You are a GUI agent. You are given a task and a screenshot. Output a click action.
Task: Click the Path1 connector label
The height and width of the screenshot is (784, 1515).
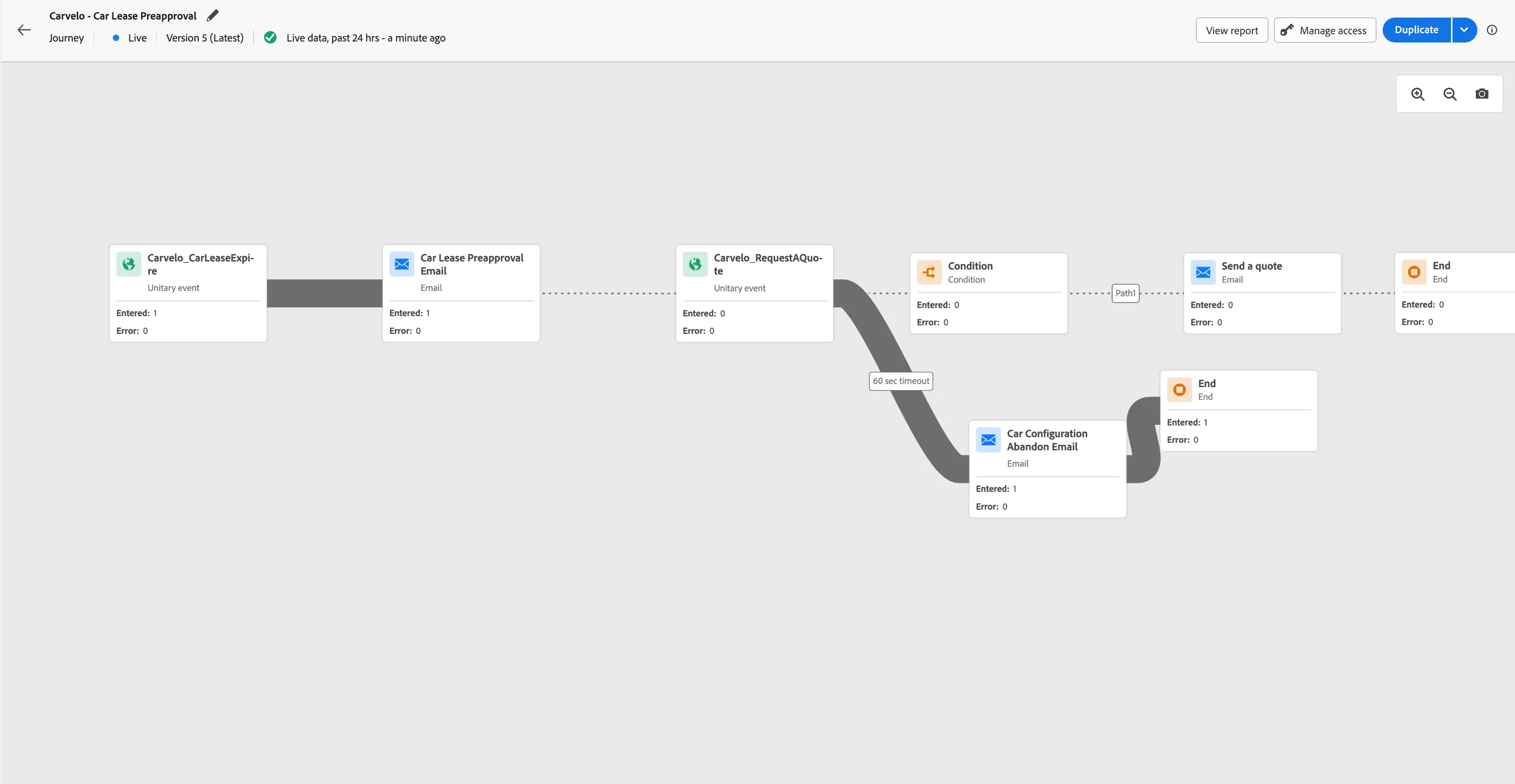(x=1125, y=293)
